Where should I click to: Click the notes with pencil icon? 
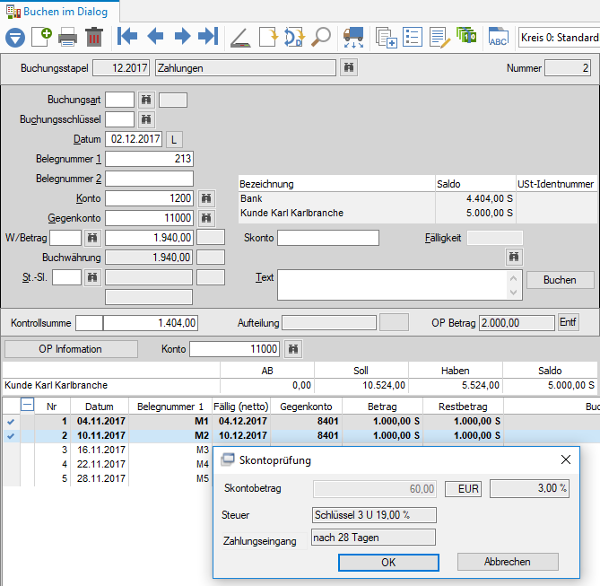coord(439,38)
